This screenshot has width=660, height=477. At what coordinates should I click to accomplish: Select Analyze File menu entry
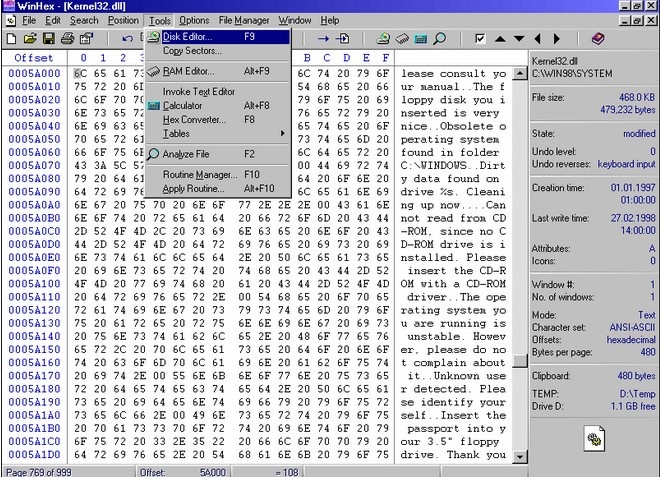186,154
